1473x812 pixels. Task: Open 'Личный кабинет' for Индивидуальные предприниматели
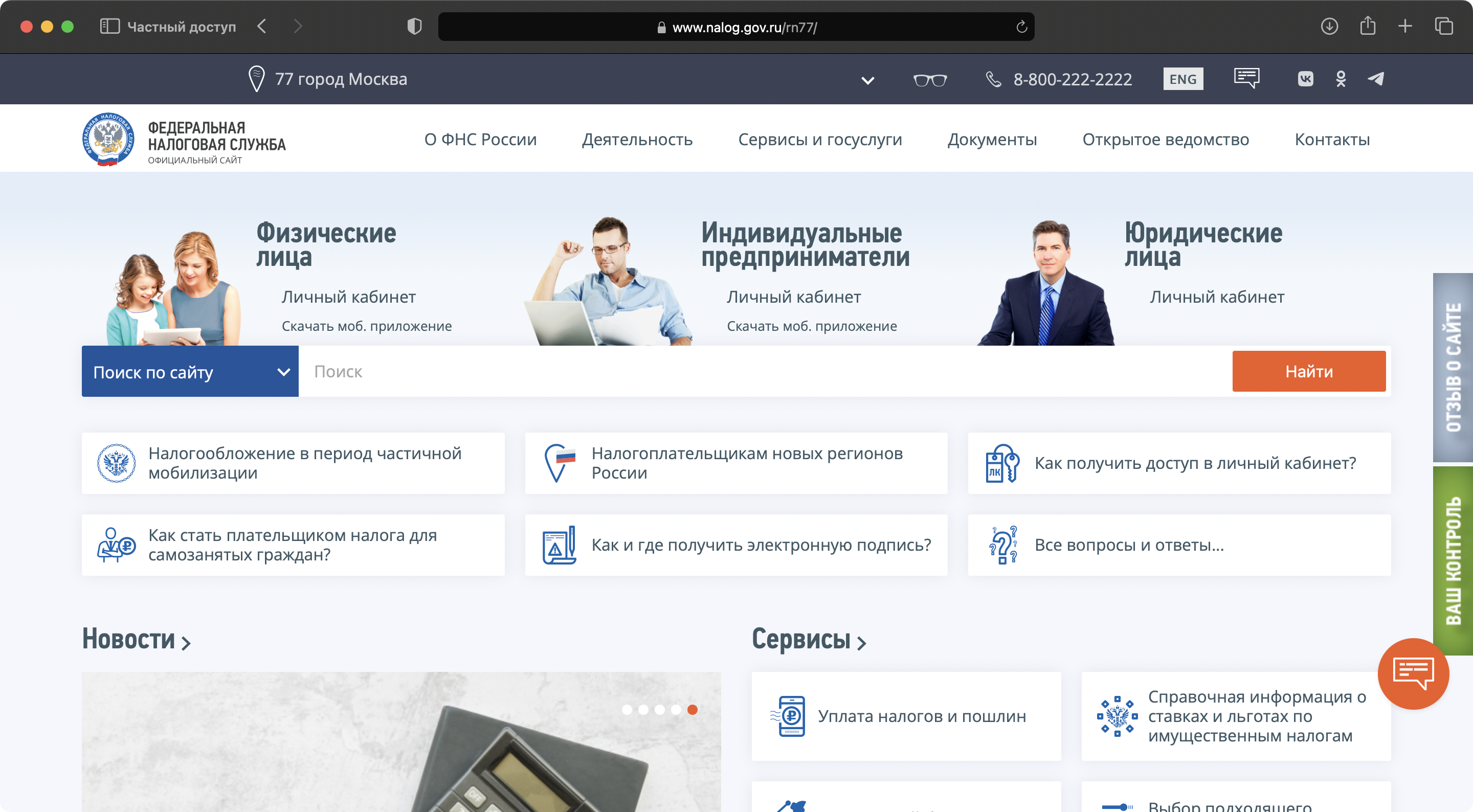[x=793, y=297]
